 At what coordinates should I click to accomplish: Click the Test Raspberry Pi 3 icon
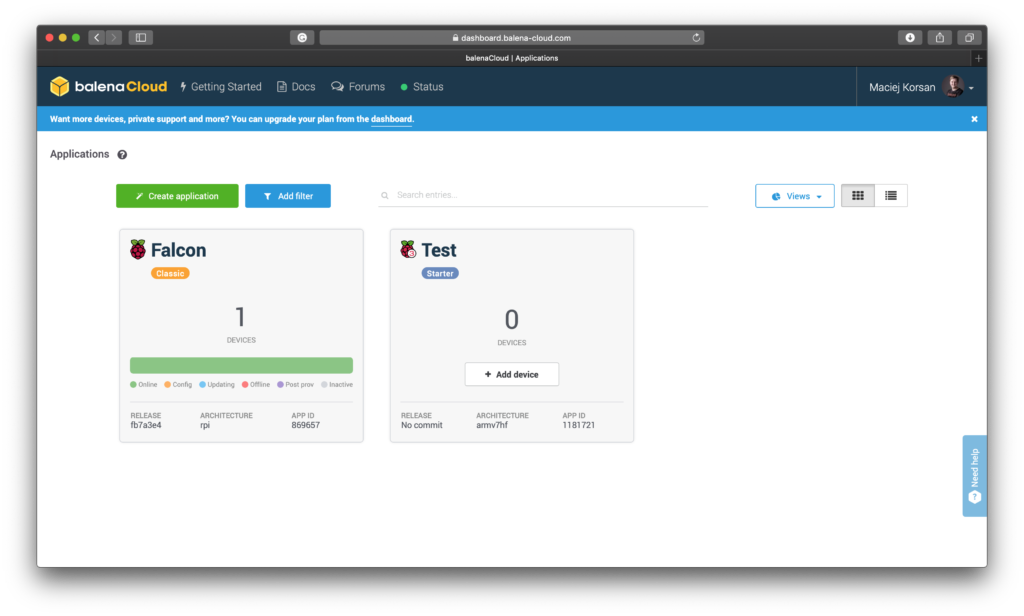click(x=408, y=250)
